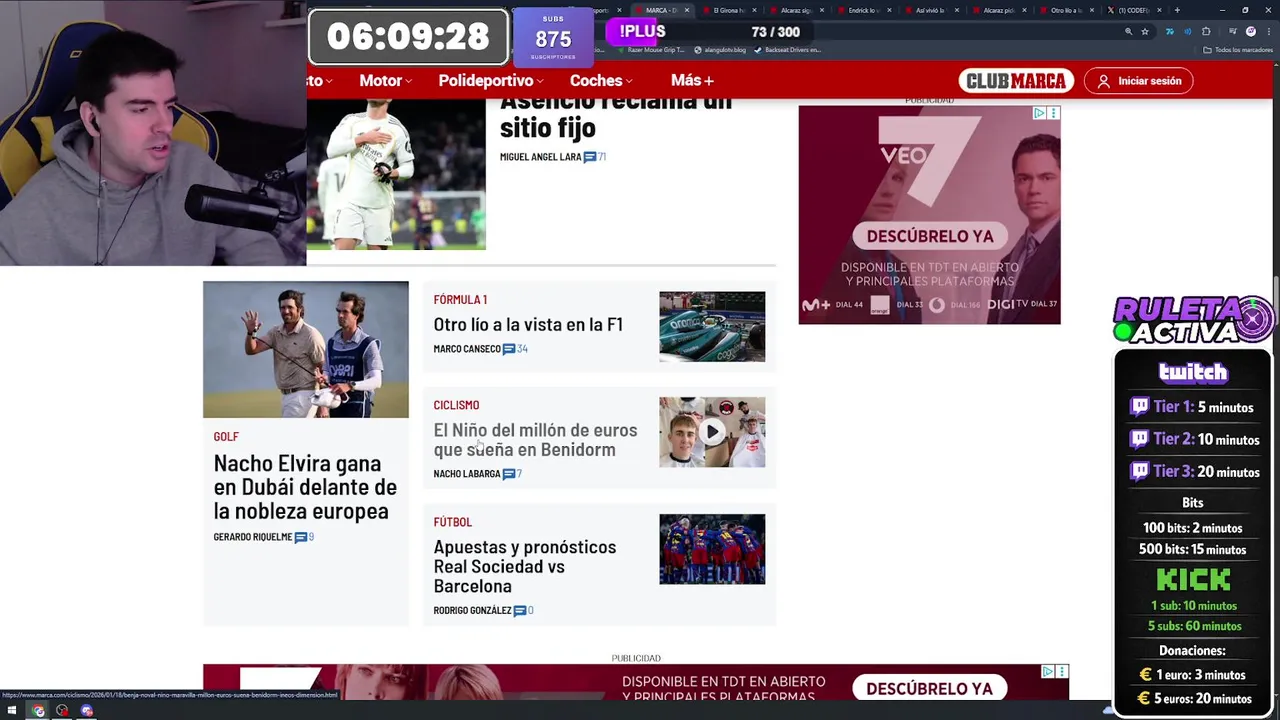Screen dimensions: 1280x720
Task: Click 'DESCÚBRELO YA' in the sidebar ad
Action: tap(930, 237)
